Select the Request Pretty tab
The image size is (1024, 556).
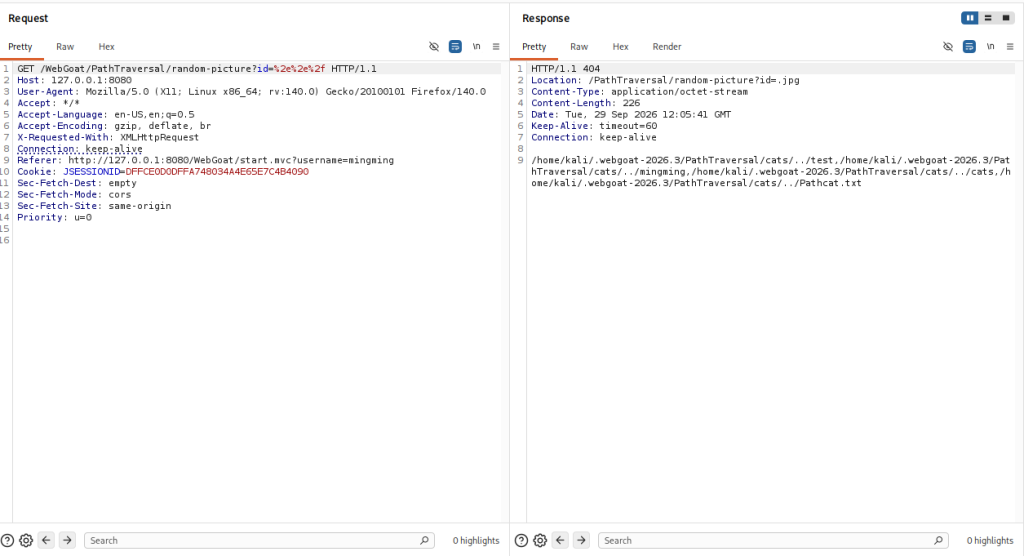coord(20,46)
